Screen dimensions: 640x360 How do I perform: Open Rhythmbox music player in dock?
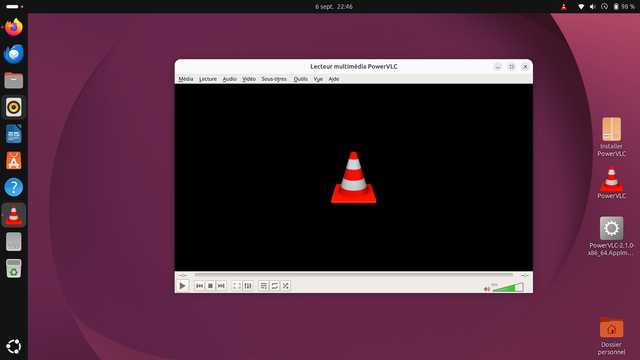[x=13, y=107]
